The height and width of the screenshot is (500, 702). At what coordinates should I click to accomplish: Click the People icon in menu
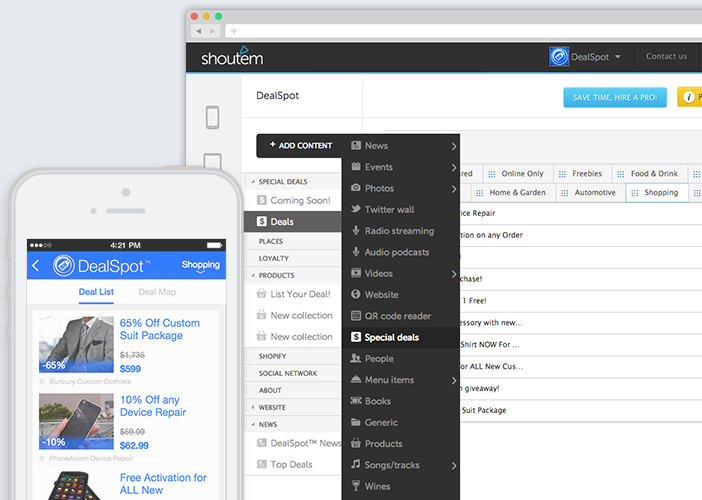coord(356,358)
